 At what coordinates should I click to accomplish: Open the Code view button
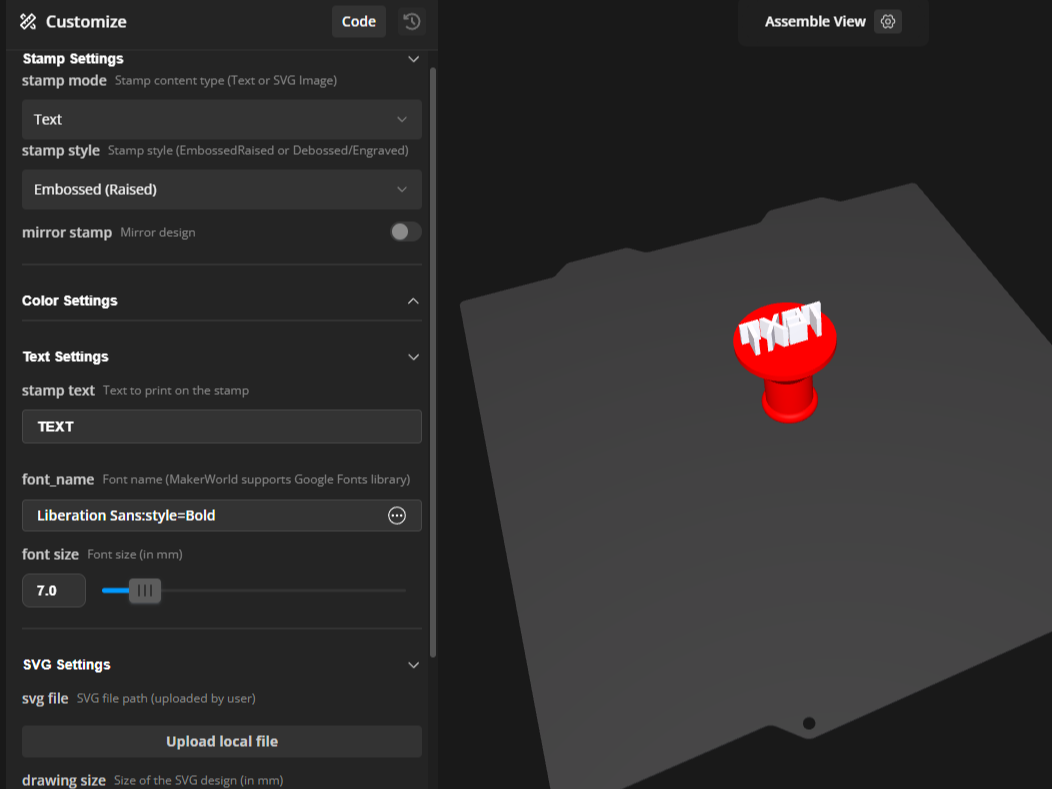pos(358,21)
